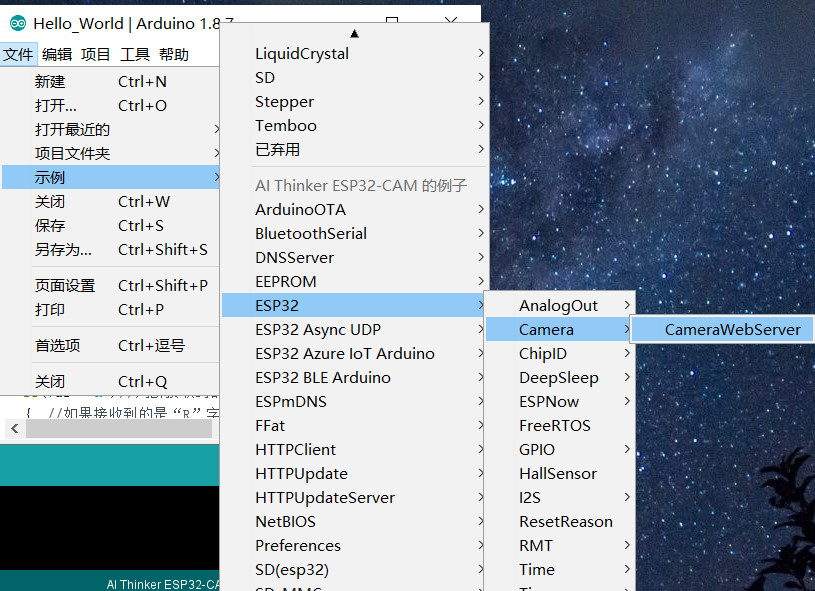
Task: Expand ESPNow submenu
Action: (559, 401)
